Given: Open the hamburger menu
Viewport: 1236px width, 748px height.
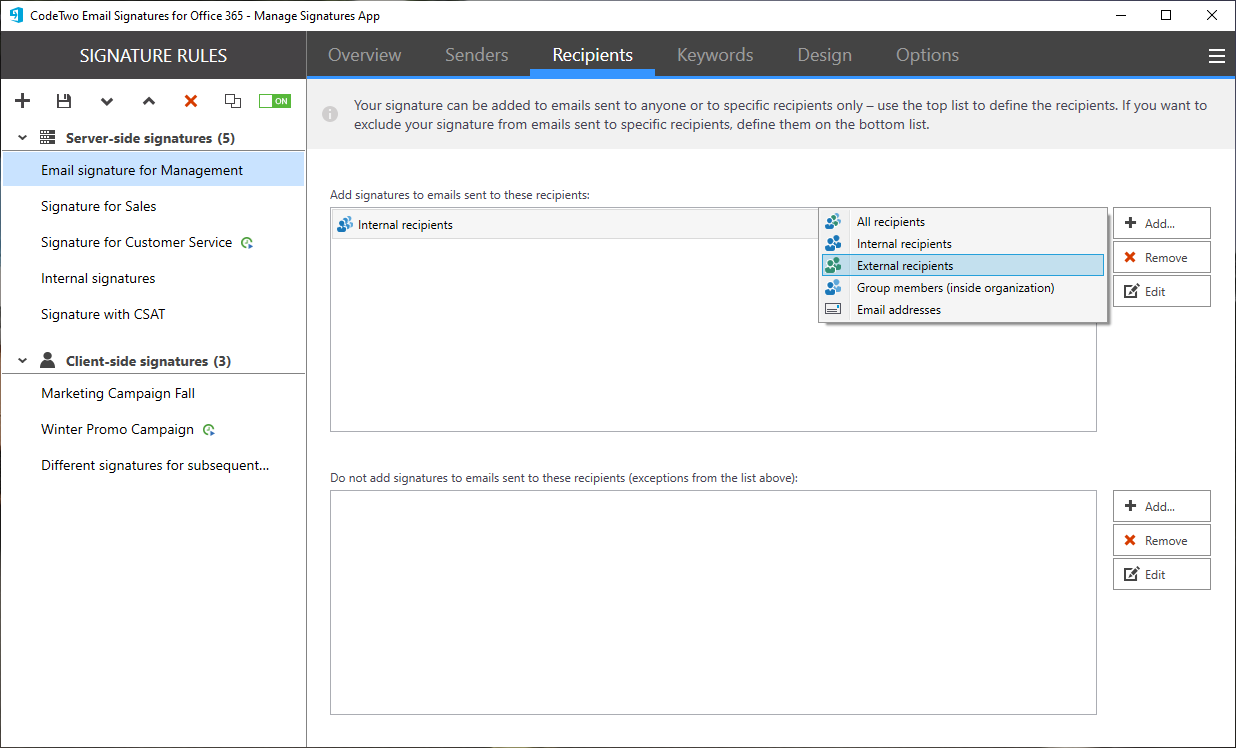Looking at the screenshot, I should [1216, 56].
